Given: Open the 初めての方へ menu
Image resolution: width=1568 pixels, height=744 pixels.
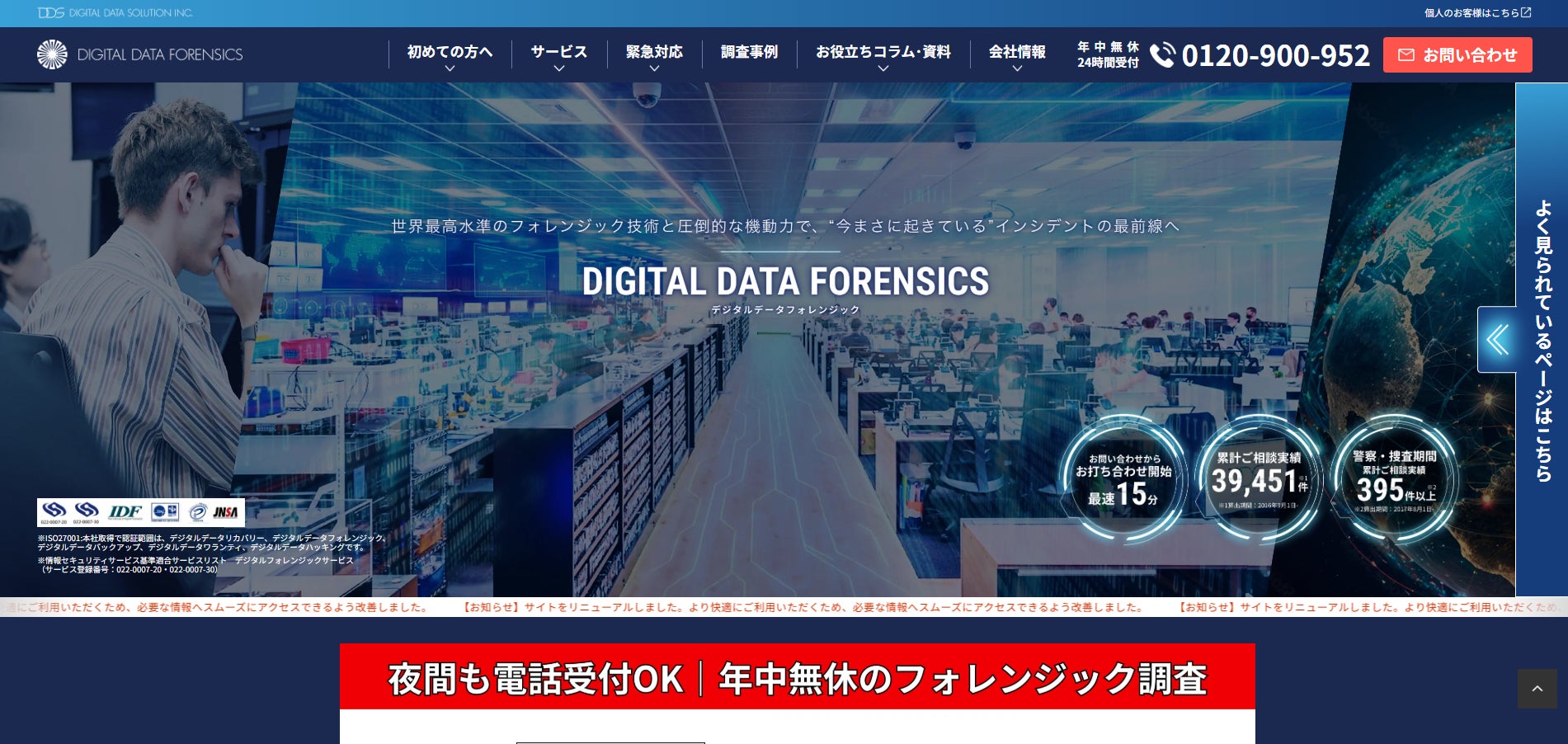Looking at the screenshot, I should click(x=450, y=52).
